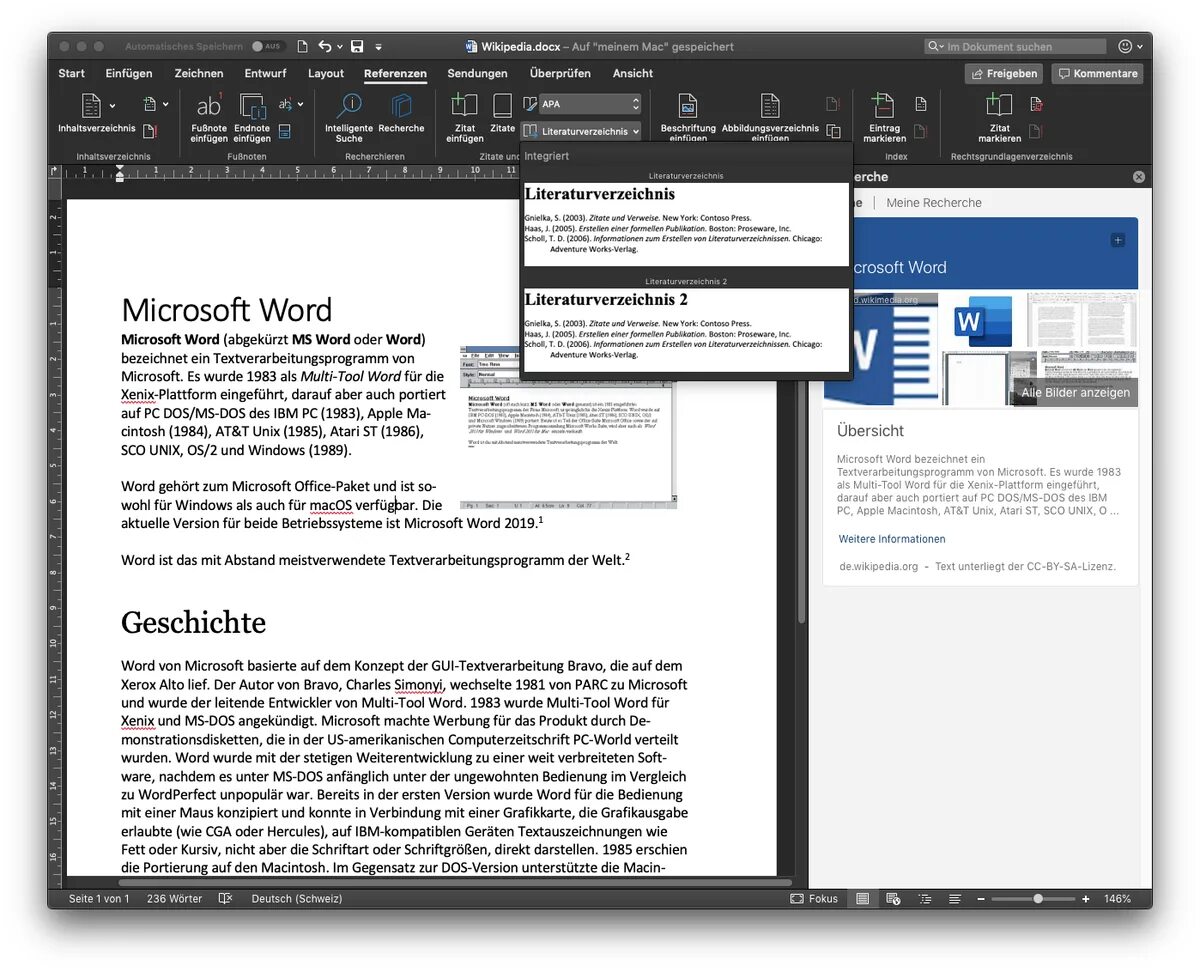Click Deutsch (Schweiz) language indicator
The width and height of the screenshot is (1200, 972).
297,899
